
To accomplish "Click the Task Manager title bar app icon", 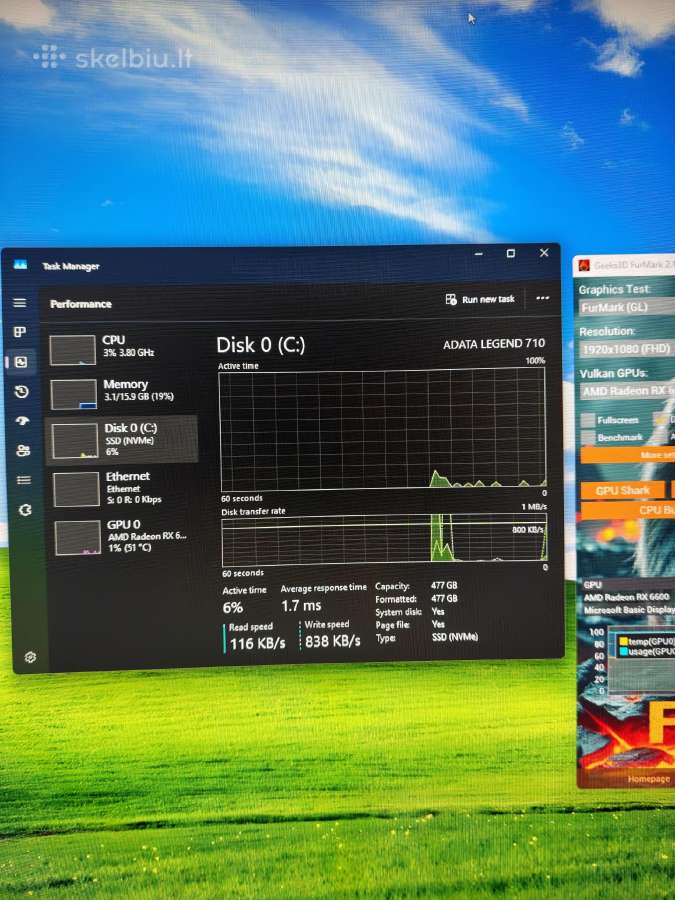I will (x=20, y=265).
